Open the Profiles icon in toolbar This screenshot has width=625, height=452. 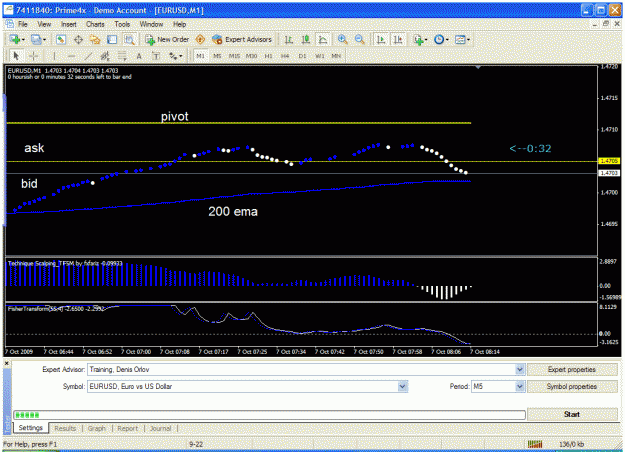38,39
